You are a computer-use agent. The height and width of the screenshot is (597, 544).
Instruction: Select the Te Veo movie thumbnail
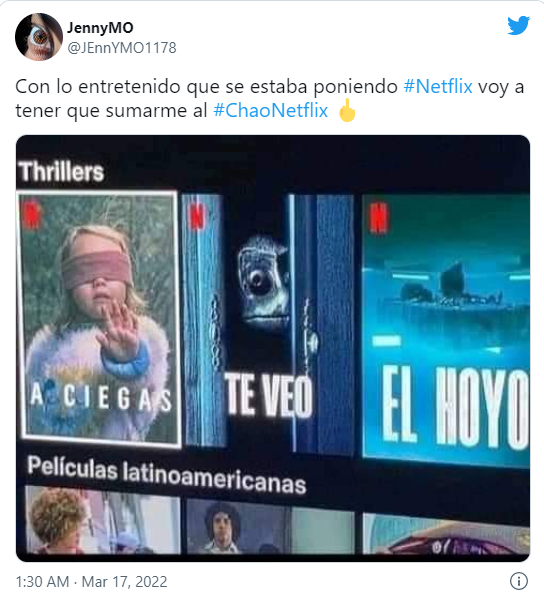[x=268, y=322]
